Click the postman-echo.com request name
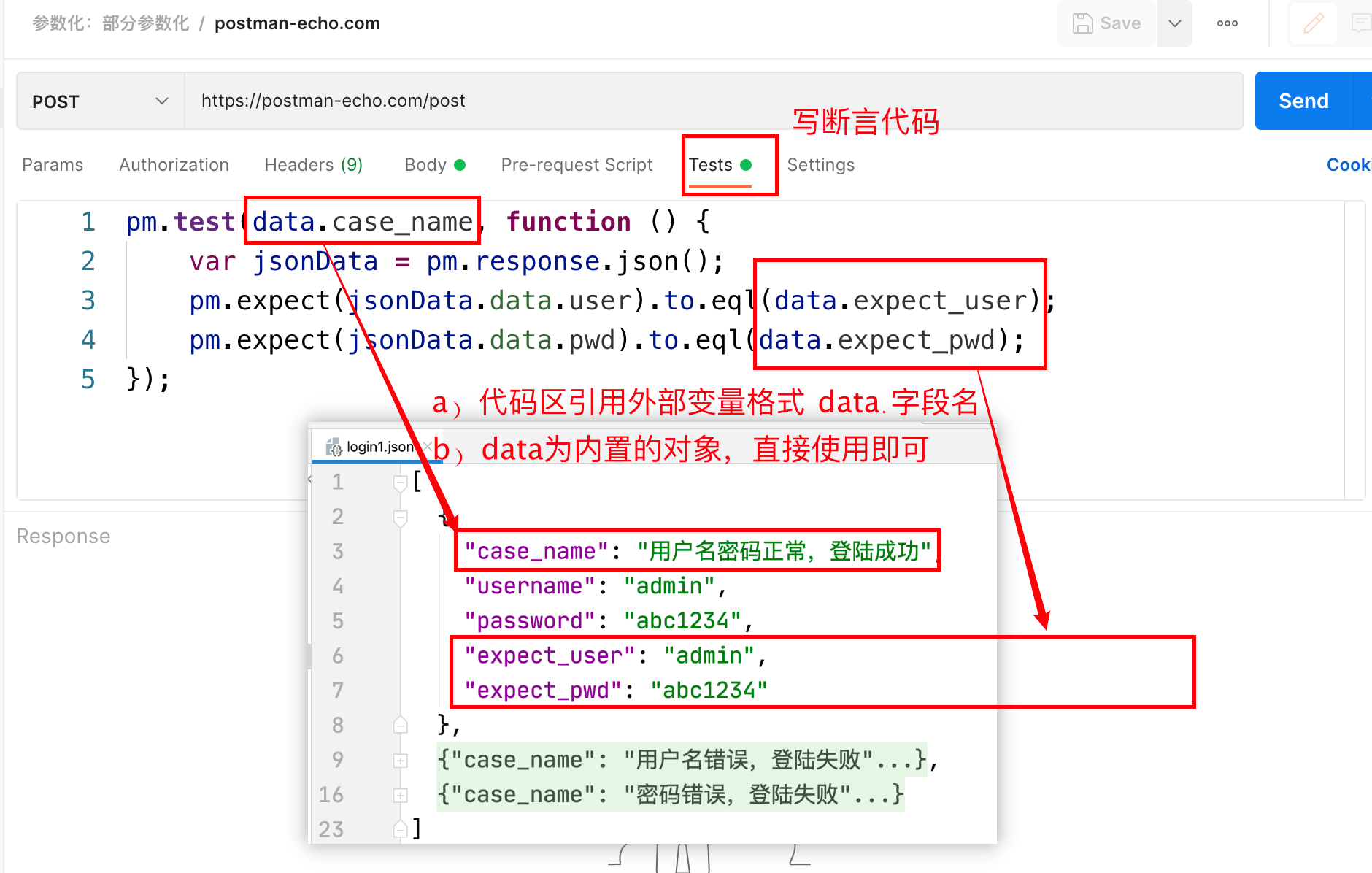1372x873 pixels. (297, 23)
